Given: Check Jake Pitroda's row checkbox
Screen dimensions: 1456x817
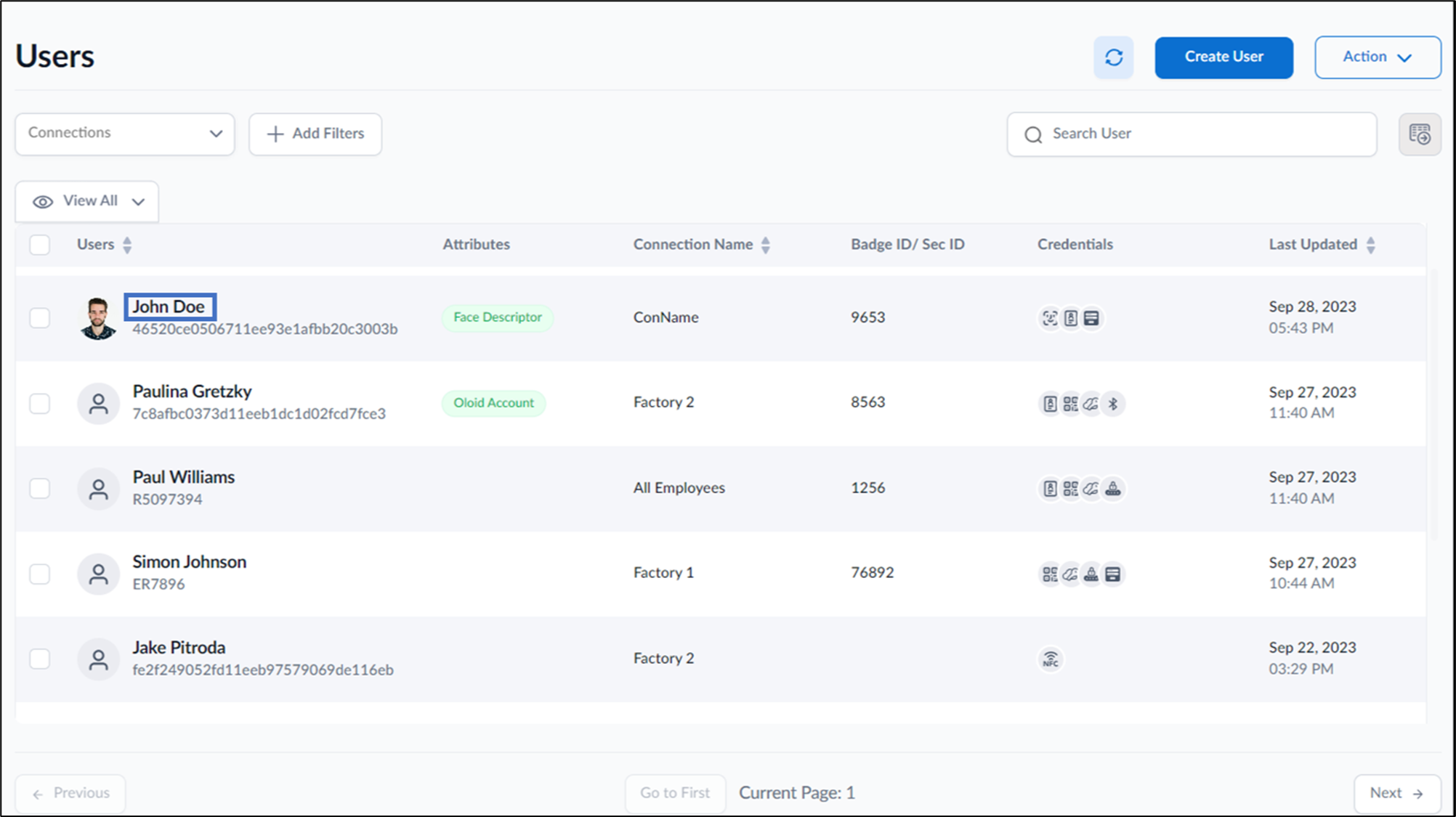Looking at the screenshot, I should pos(40,659).
